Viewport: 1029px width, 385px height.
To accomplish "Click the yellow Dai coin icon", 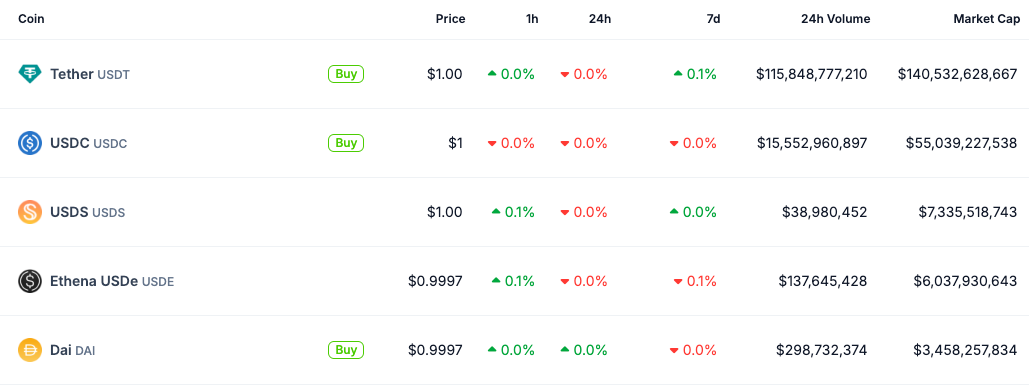I will coord(30,350).
